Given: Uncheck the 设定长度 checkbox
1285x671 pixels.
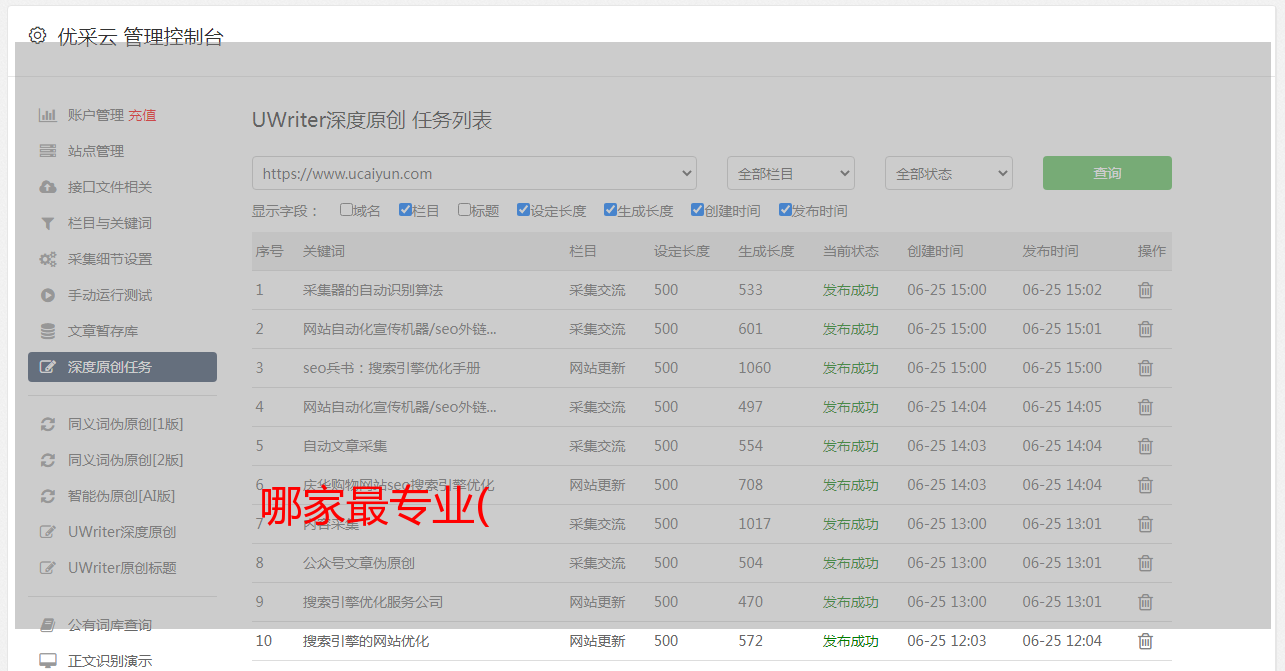Looking at the screenshot, I should coord(523,210).
